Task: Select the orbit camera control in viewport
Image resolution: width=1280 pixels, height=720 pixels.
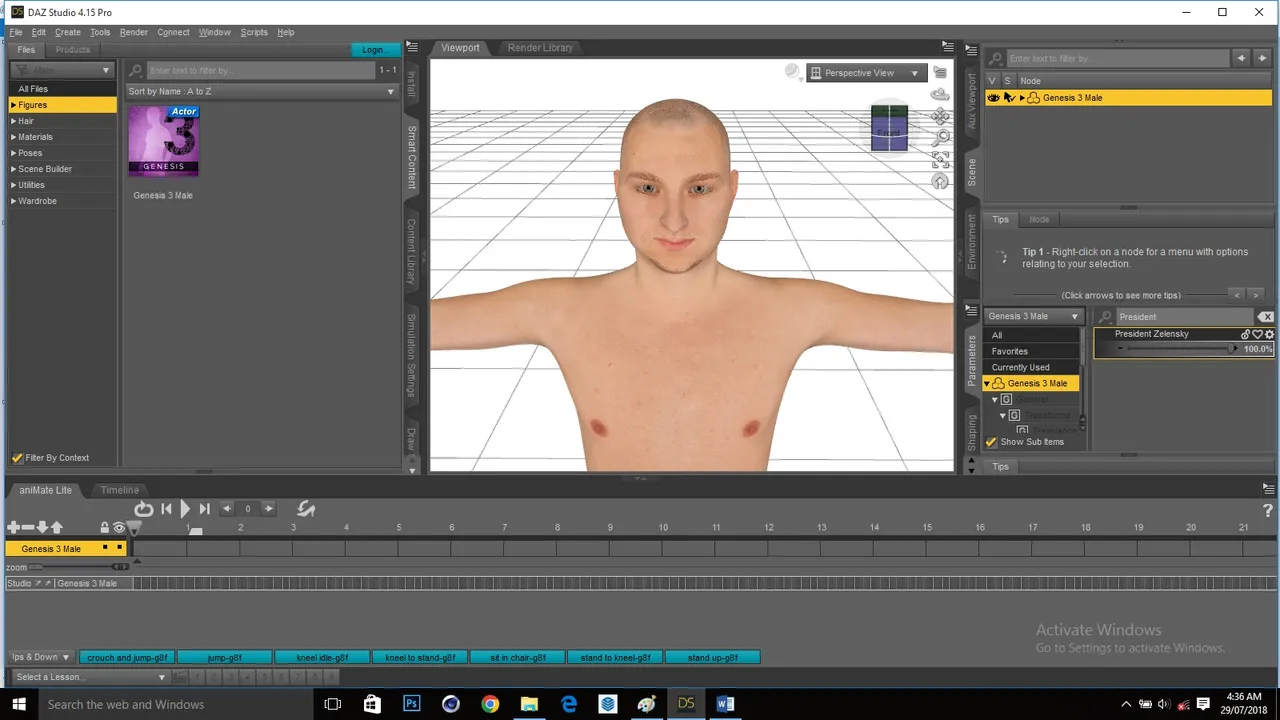Action: (940, 95)
